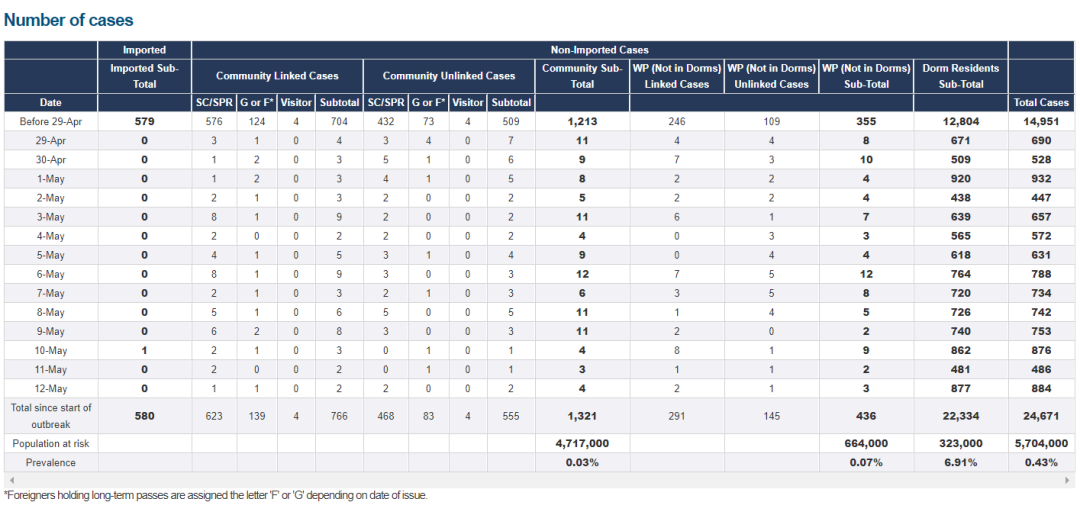The width and height of the screenshot is (1080, 515).
Task: Click the 'Total Cases' column header
Action: 1041,102
